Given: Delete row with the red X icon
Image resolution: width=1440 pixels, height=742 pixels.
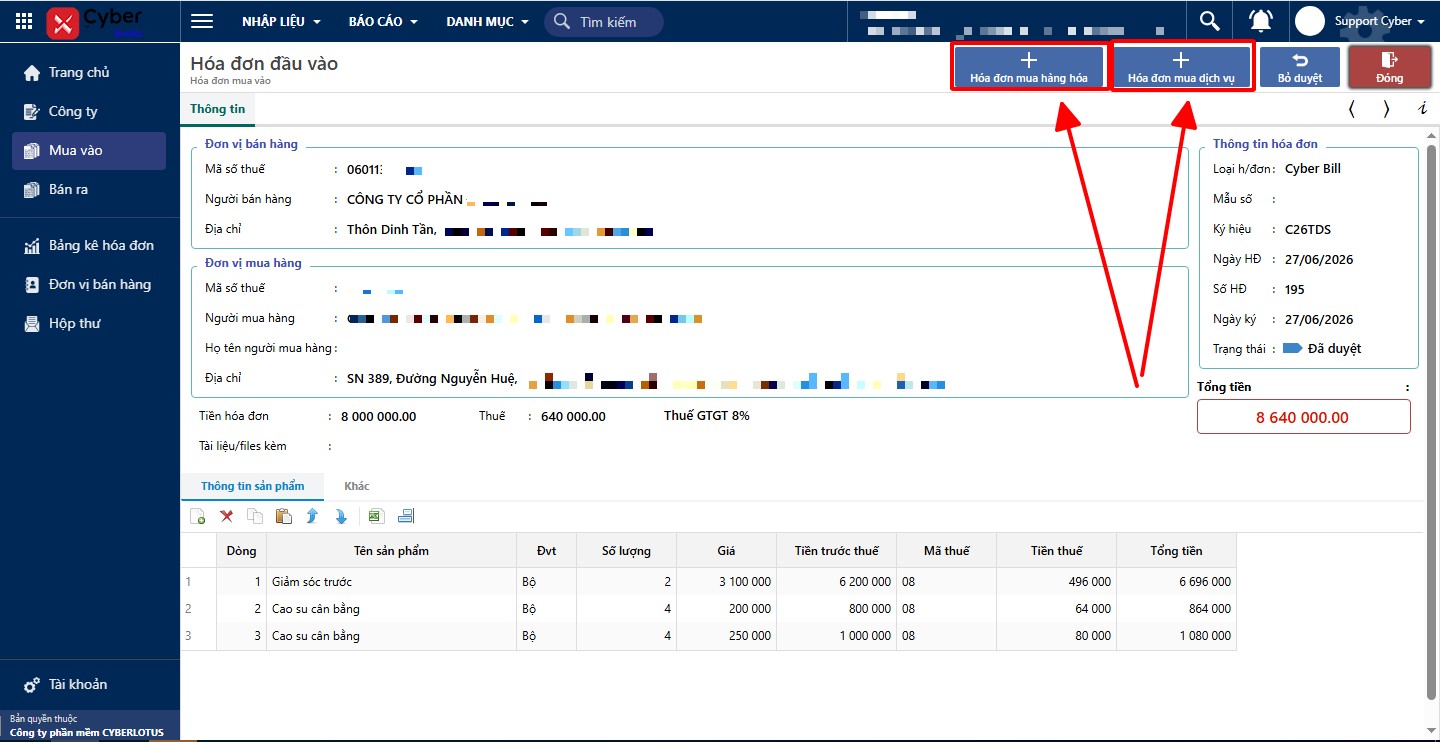Looking at the screenshot, I should [227, 516].
